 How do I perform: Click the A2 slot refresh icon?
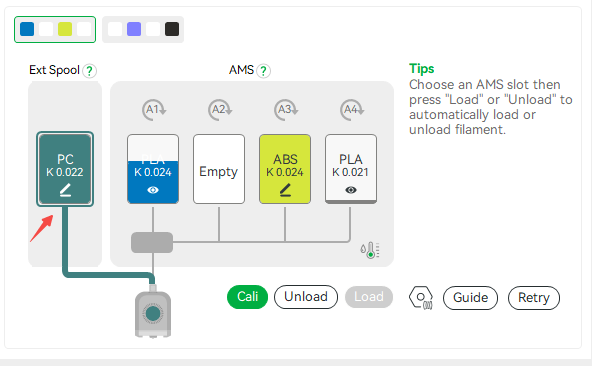[x=220, y=110]
